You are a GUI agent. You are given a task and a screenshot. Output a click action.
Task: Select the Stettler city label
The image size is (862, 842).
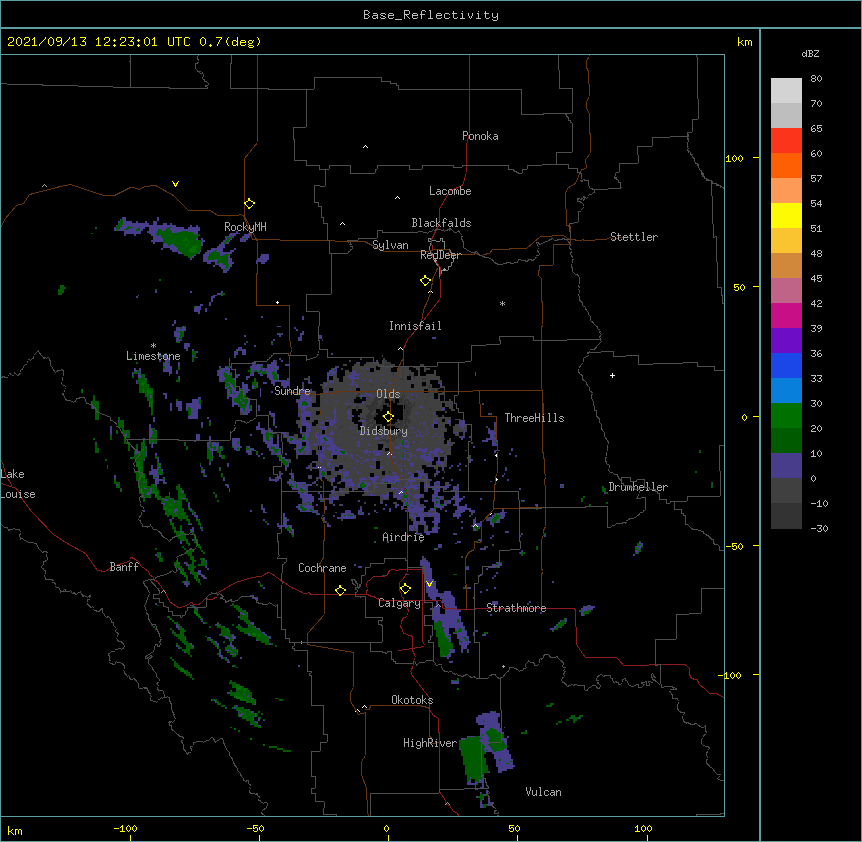pyautogui.click(x=634, y=237)
